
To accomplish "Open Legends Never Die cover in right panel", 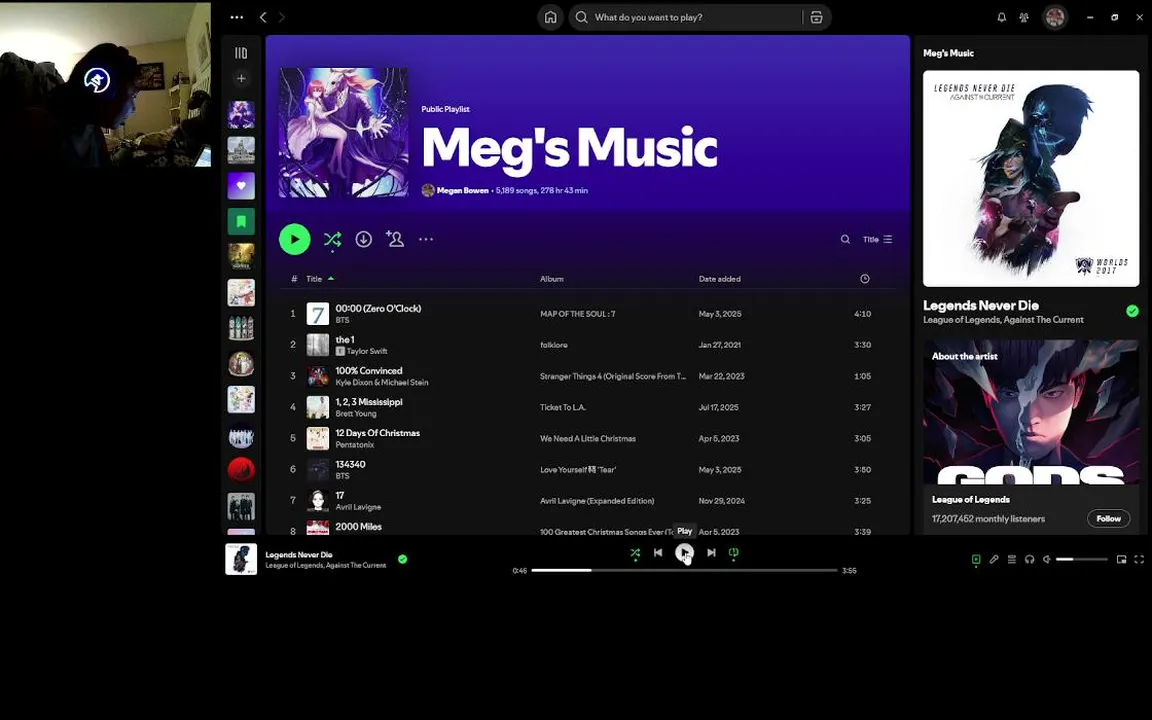I will [x=1031, y=179].
